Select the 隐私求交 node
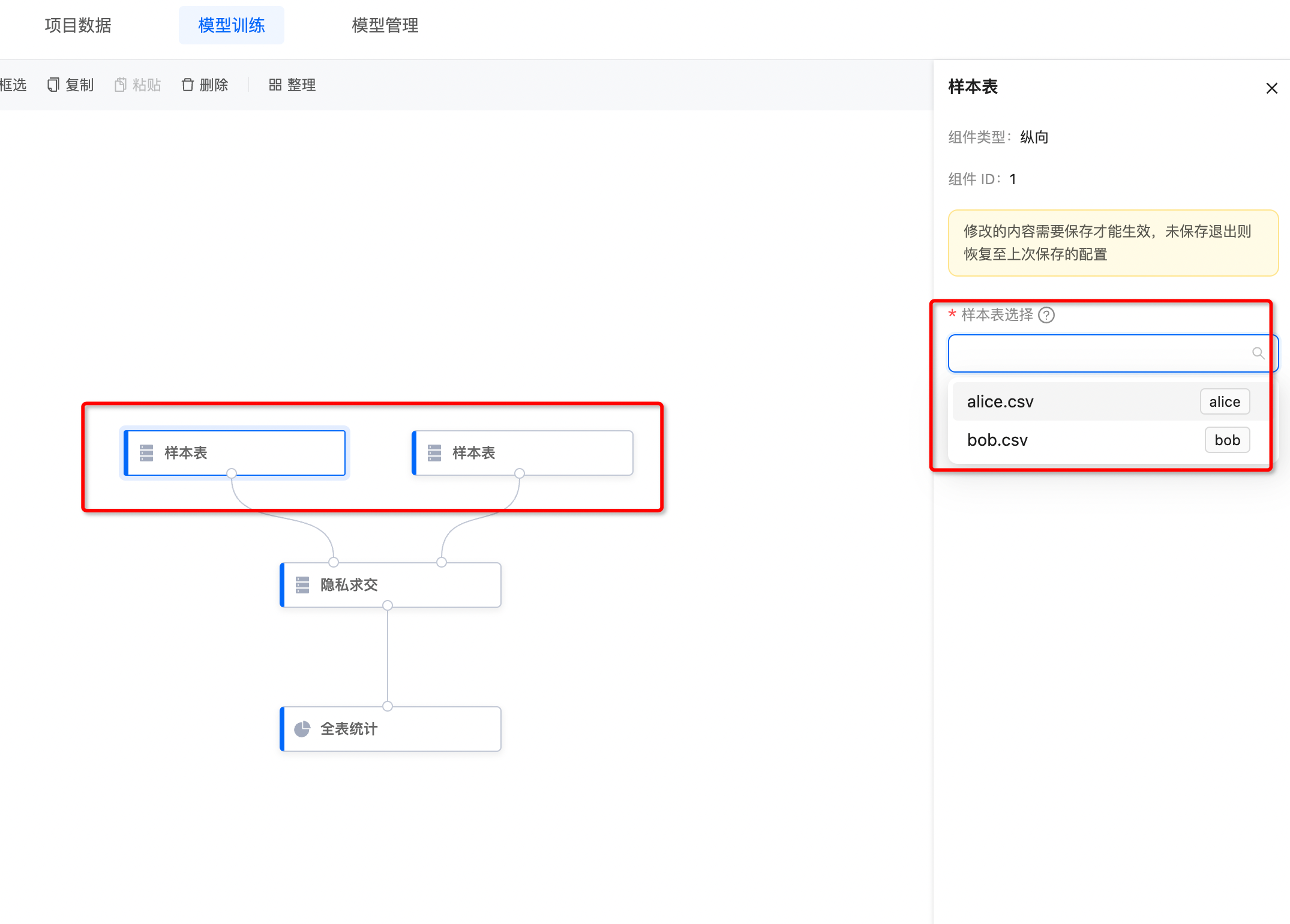 coord(391,585)
